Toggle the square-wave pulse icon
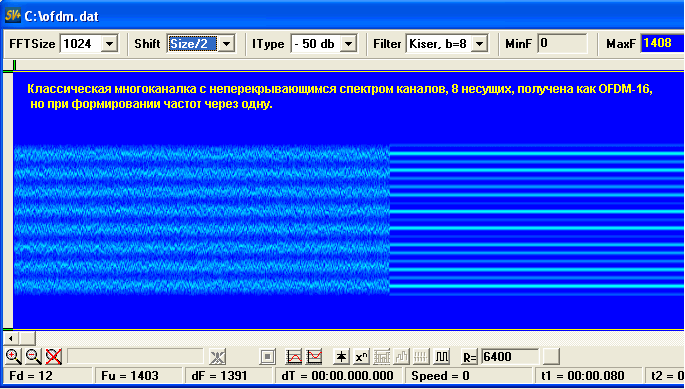Image resolution: width=685 pixels, height=389 pixels. [443, 357]
